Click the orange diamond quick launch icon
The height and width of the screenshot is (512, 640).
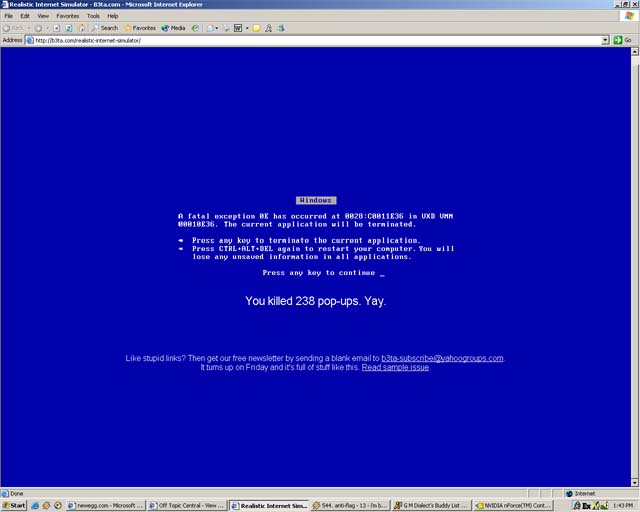[x=46, y=505]
